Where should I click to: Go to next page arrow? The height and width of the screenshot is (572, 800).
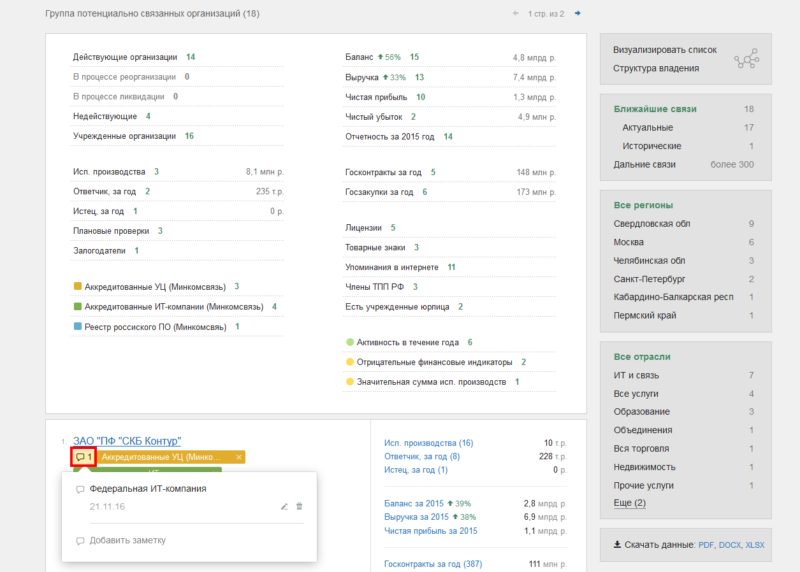click(x=578, y=13)
